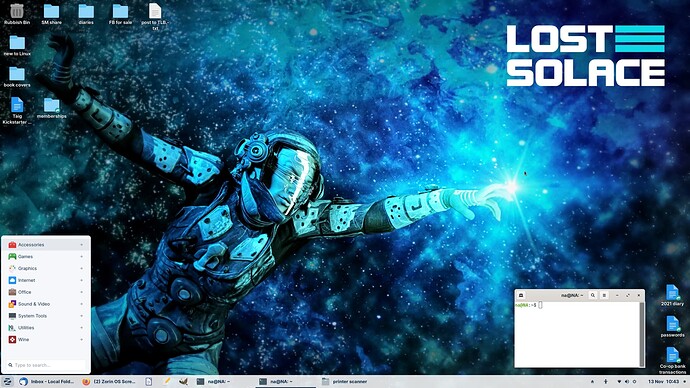The image size is (690, 388).
Task: Expand the System Tools category
Action: click(x=46, y=316)
